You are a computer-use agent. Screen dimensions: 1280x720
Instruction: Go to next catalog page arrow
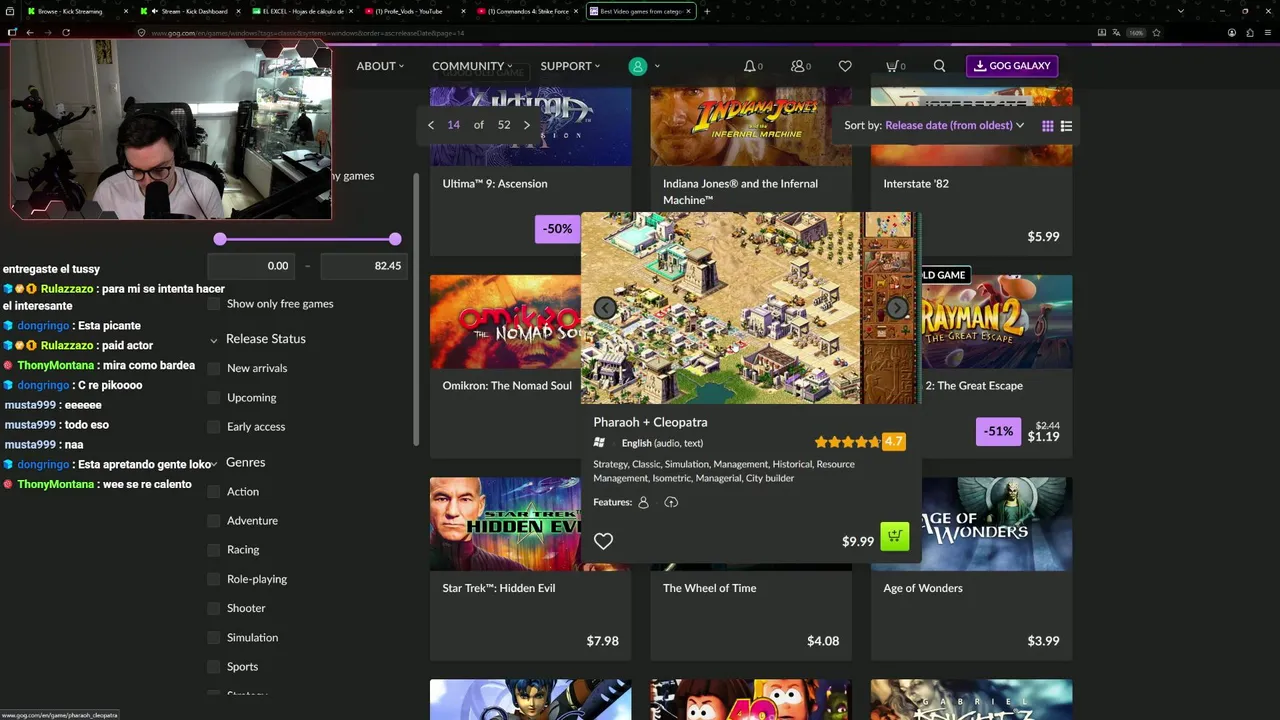527,125
